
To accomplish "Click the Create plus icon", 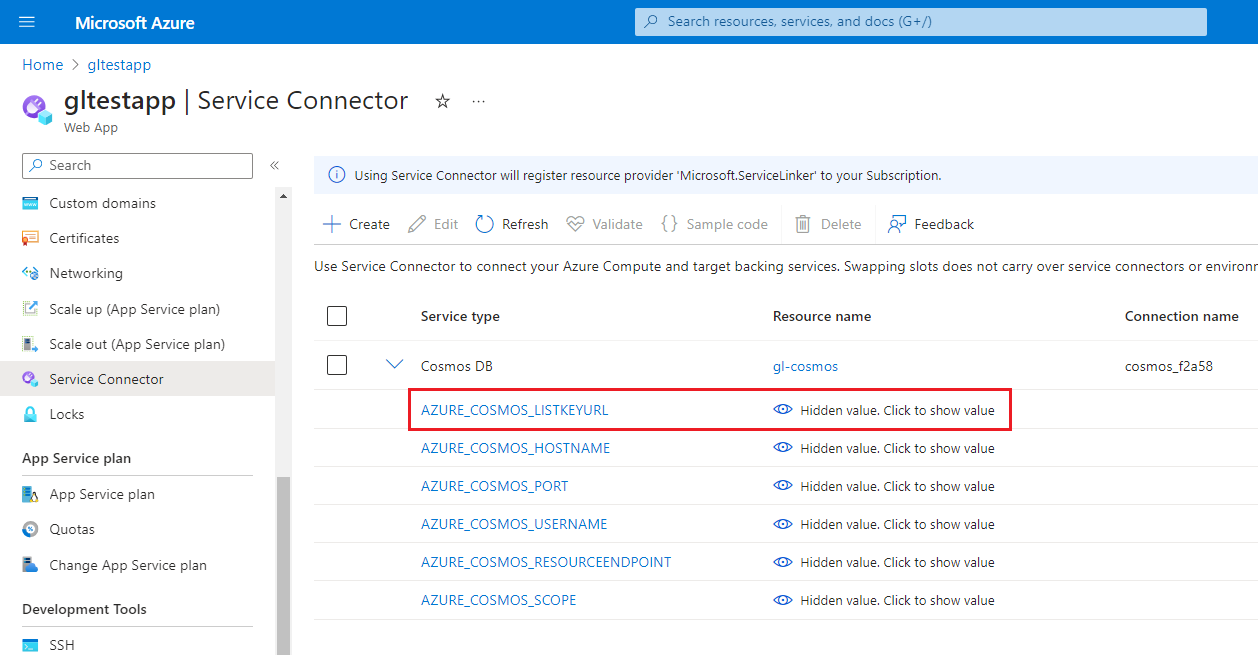I will 332,224.
